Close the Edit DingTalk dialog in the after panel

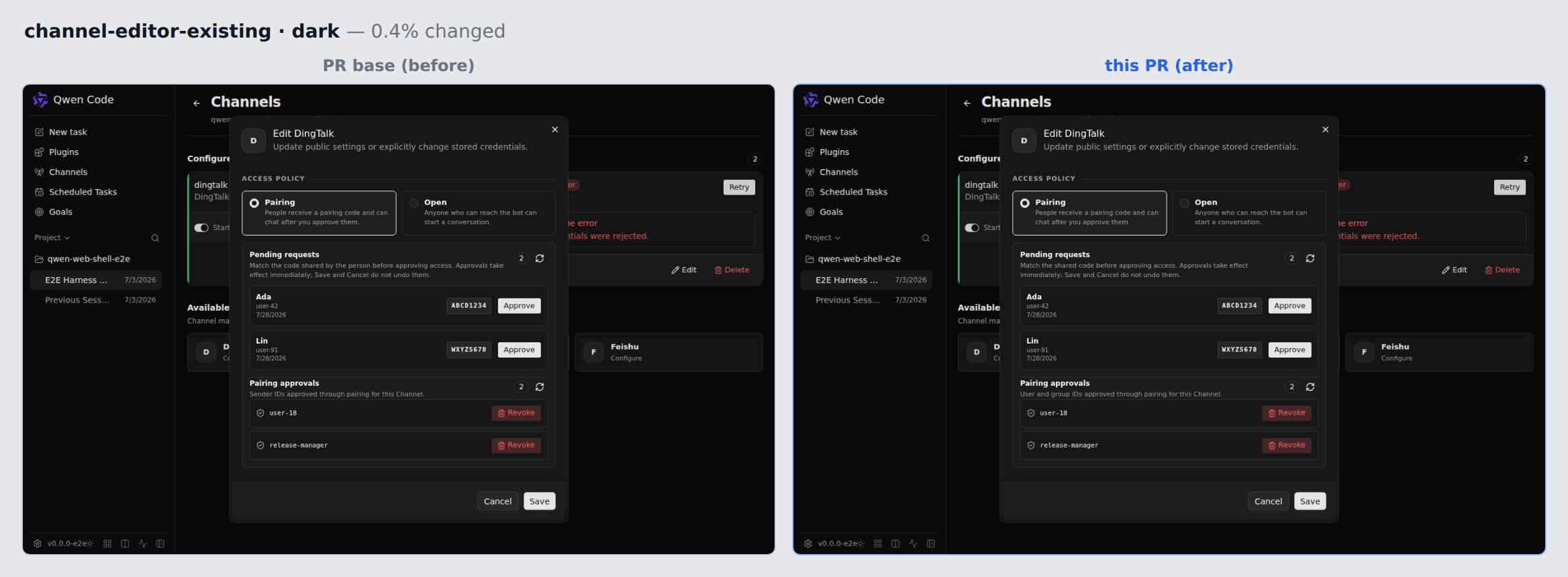[1326, 129]
